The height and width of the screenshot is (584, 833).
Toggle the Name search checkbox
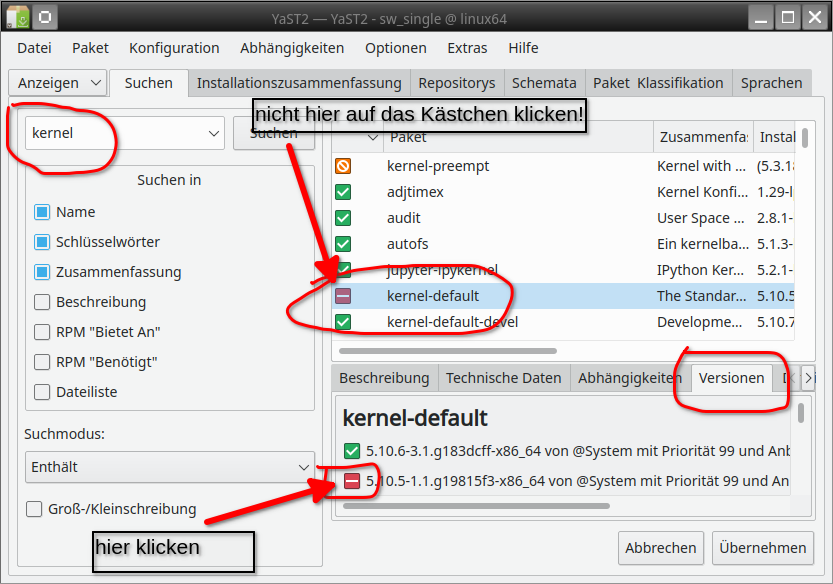tap(42, 212)
